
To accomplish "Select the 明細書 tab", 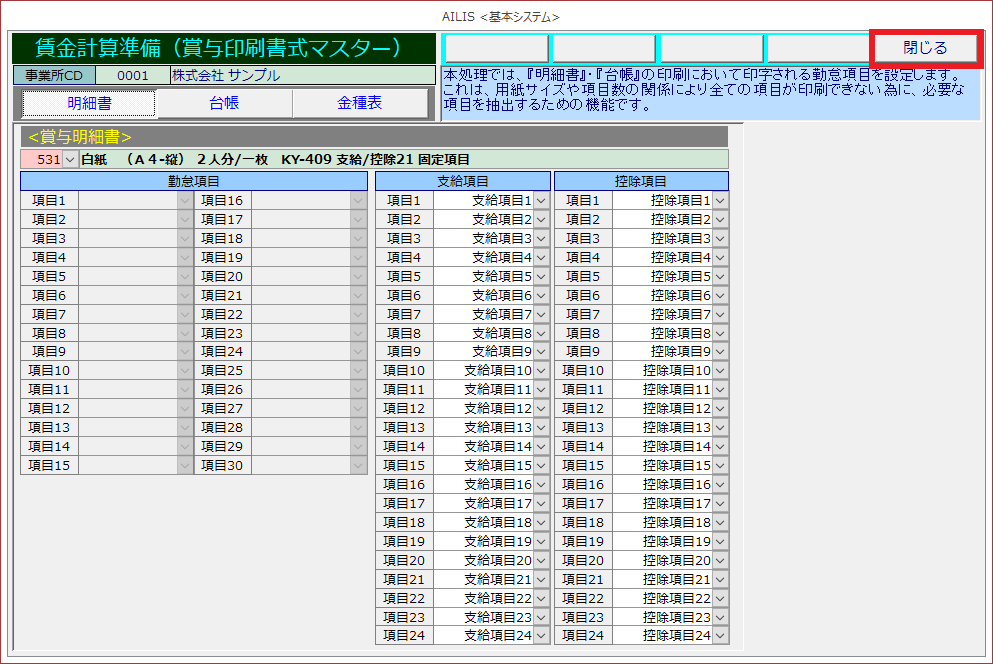I will coord(89,103).
